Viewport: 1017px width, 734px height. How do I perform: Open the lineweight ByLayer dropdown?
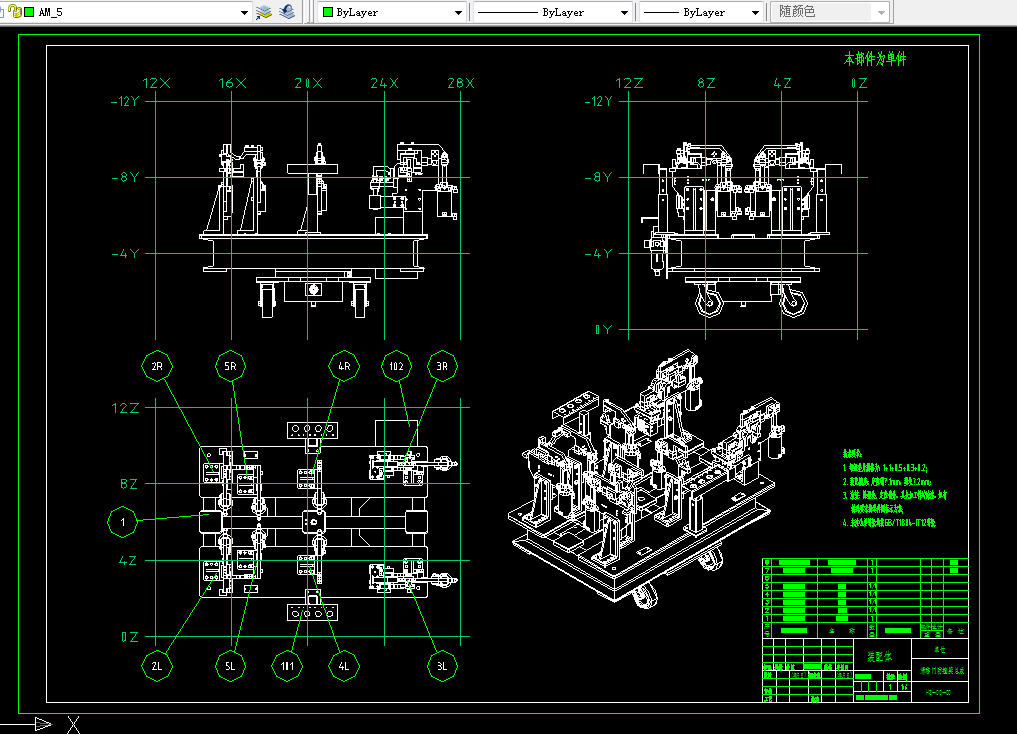click(755, 12)
